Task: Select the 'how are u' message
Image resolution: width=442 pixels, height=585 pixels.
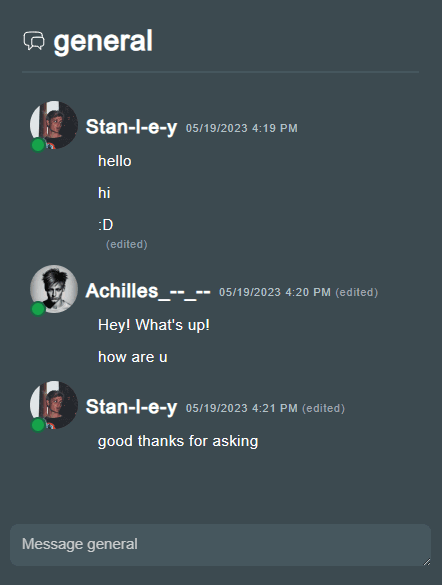Action: tap(132, 357)
